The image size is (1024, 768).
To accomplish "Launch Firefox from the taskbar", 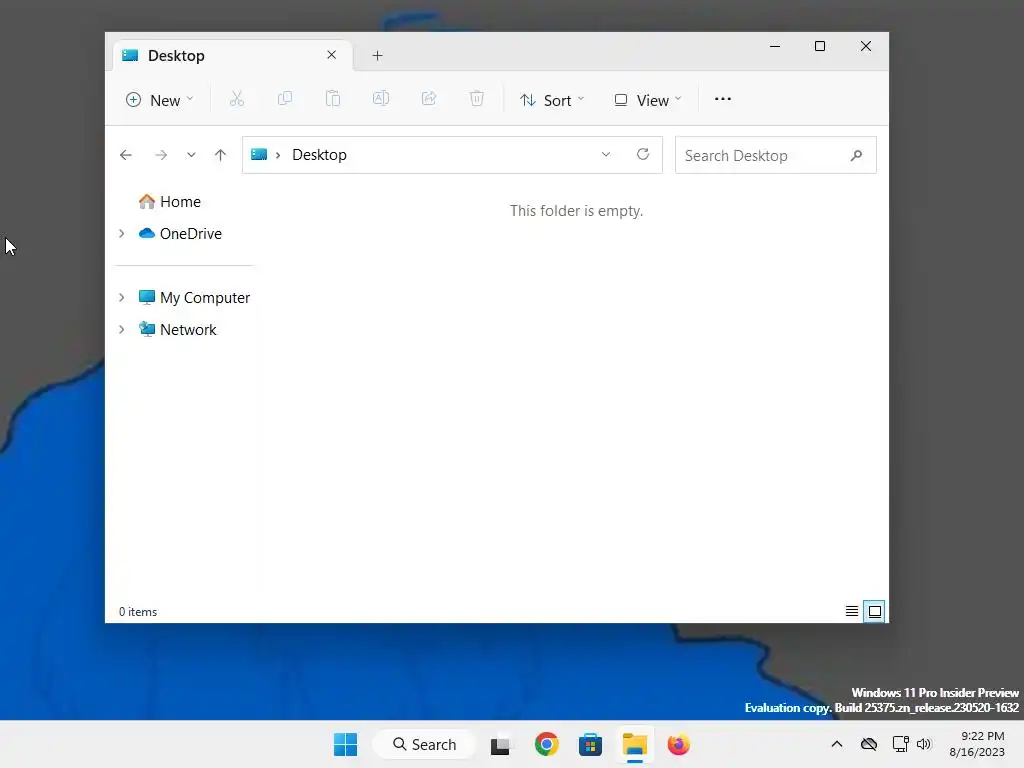I will coord(679,744).
